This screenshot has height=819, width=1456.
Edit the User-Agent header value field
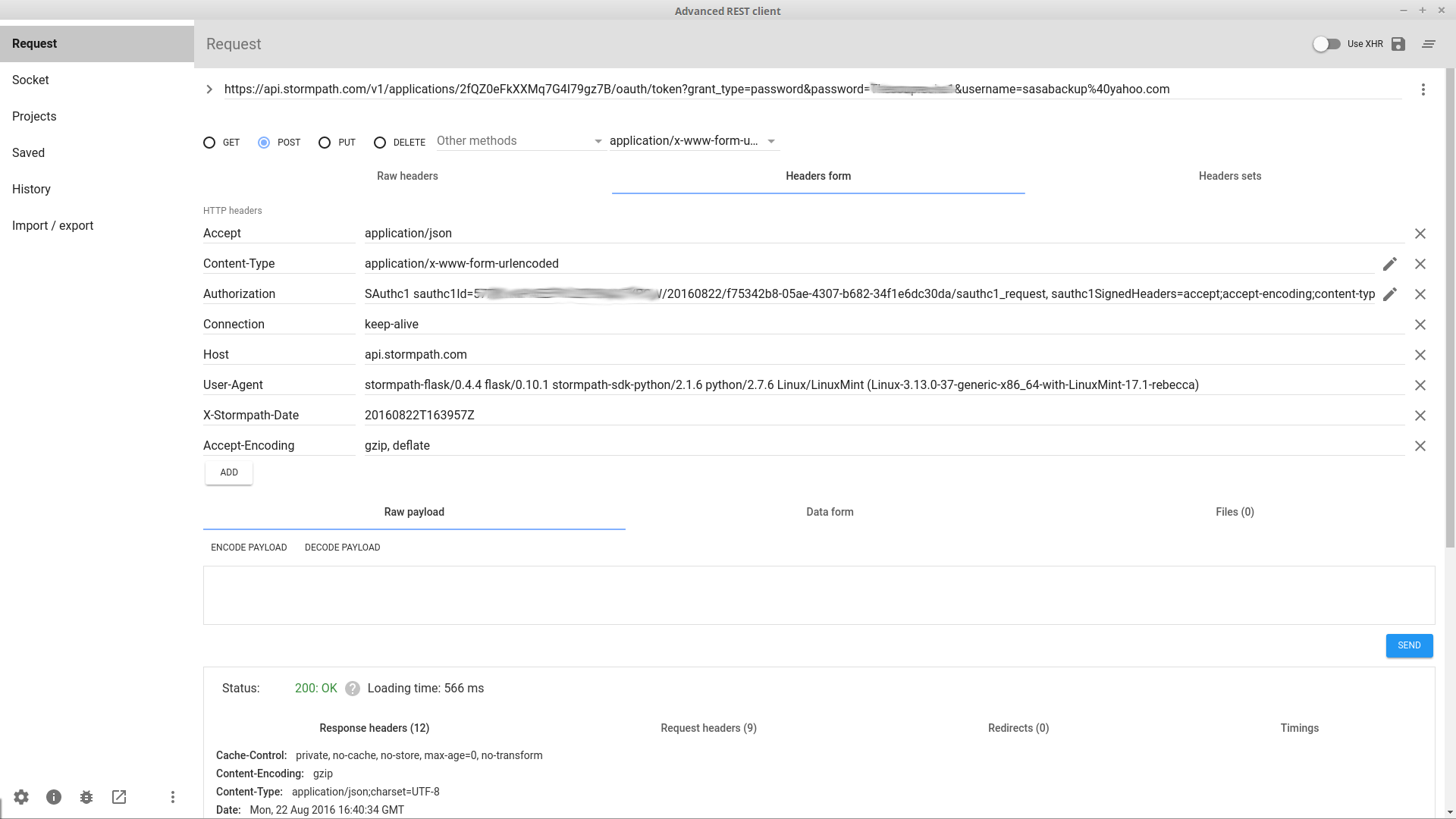884,385
